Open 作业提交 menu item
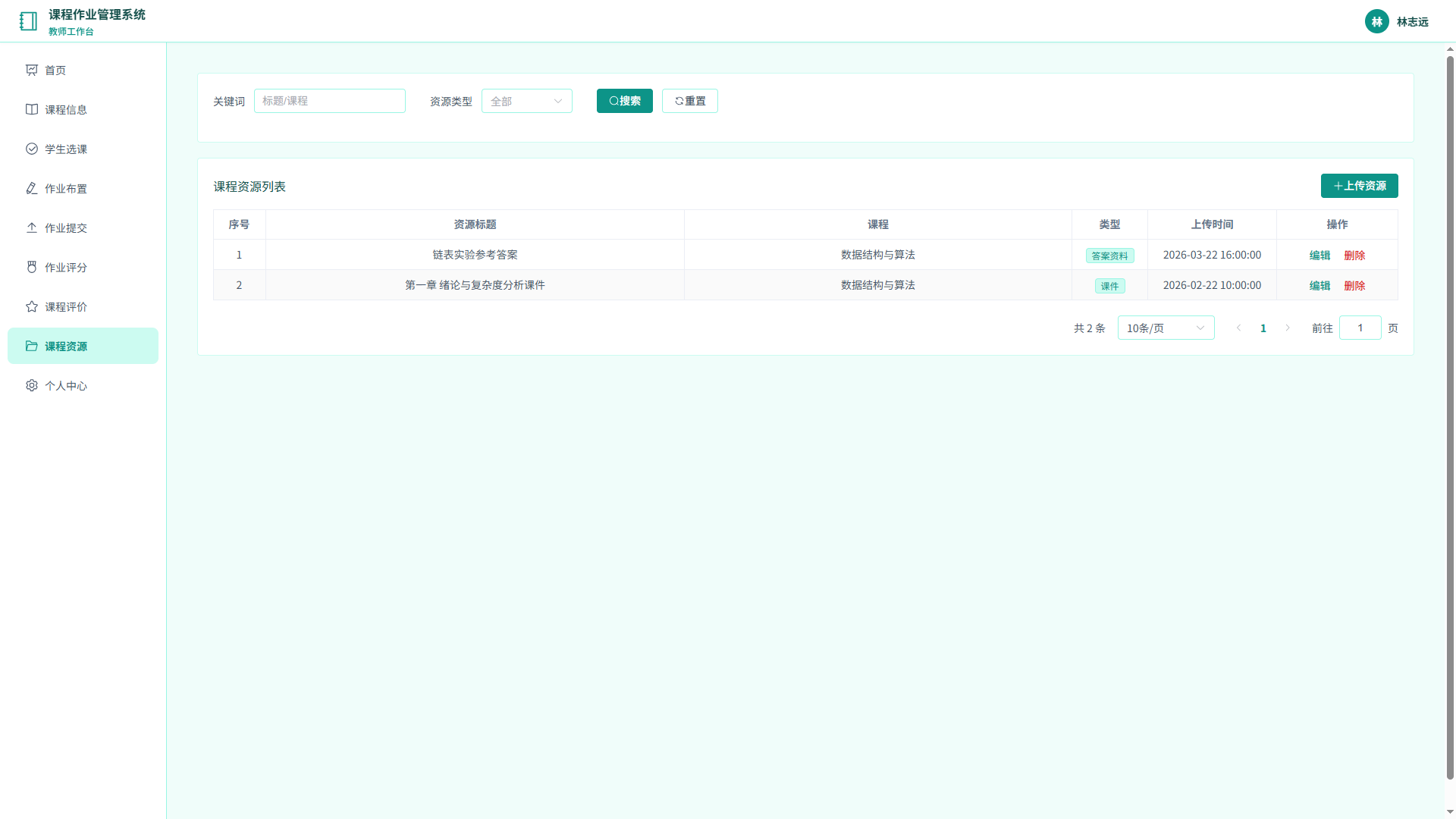The width and height of the screenshot is (1456, 819). 83,227
